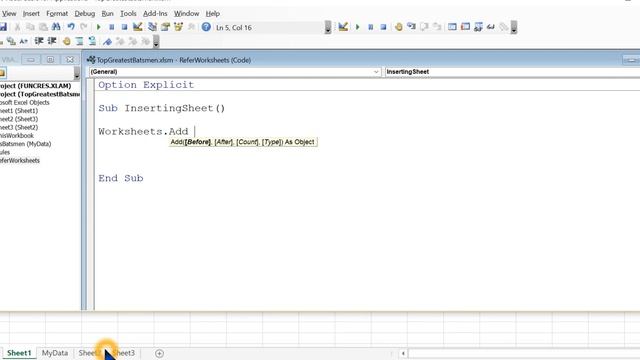Click the Uncomment Block icon

[x=92, y=41]
